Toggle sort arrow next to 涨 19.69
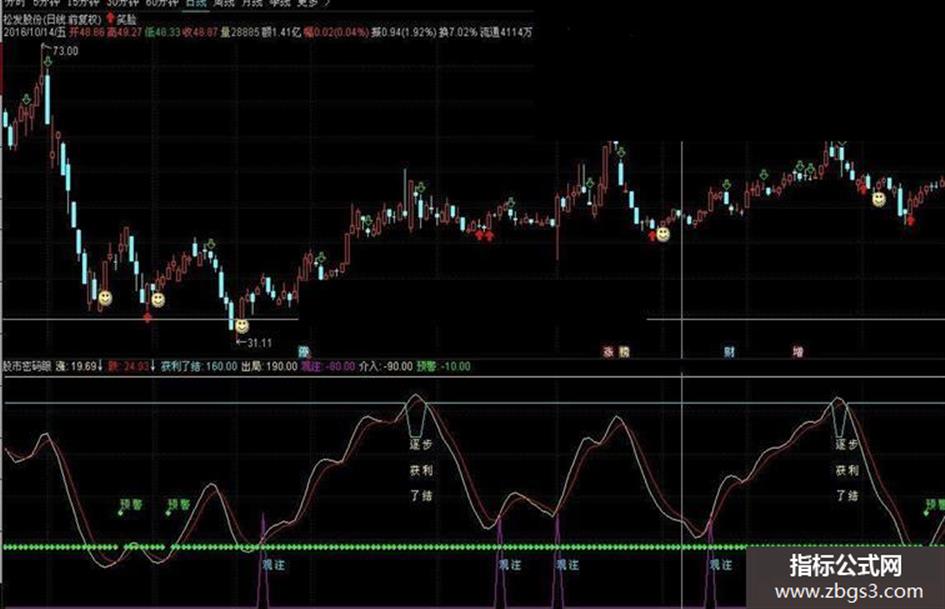This screenshot has height=609, width=945. [100, 366]
